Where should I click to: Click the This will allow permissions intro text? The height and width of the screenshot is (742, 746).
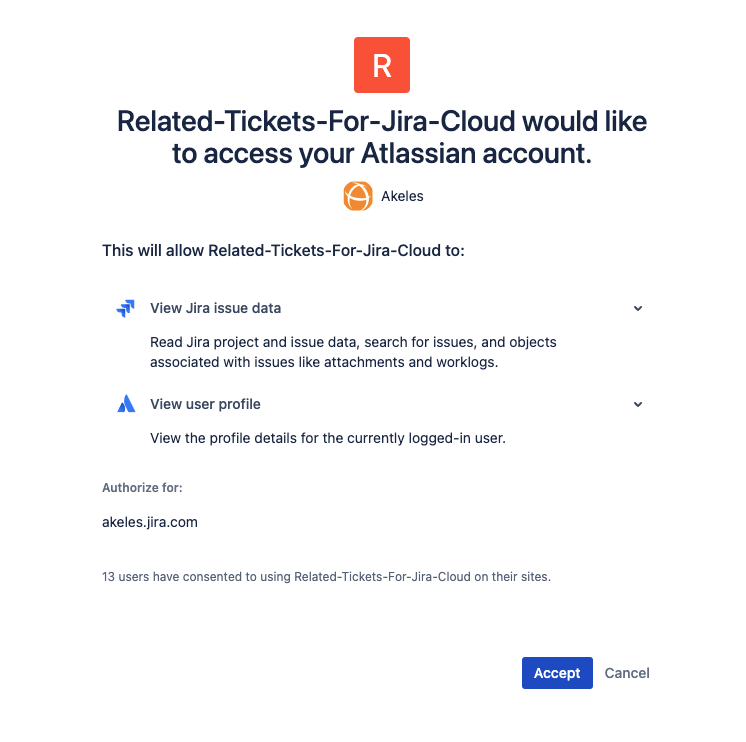pyautogui.click(x=283, y=250)
